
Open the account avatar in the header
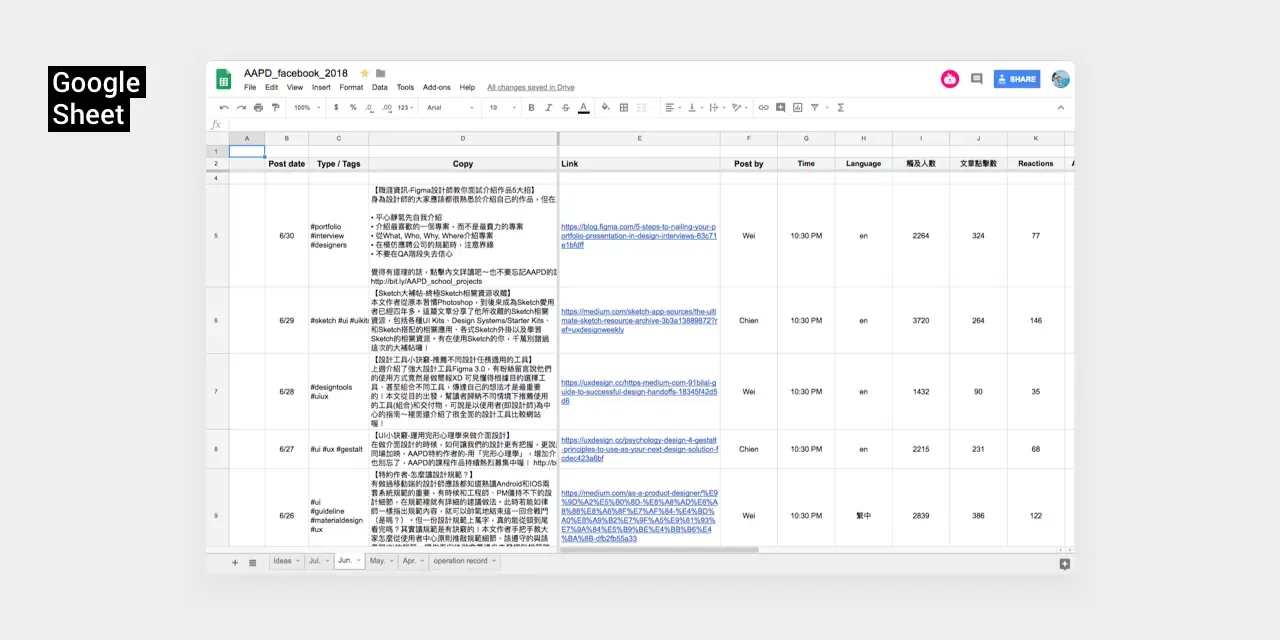tap(1061, 79)
